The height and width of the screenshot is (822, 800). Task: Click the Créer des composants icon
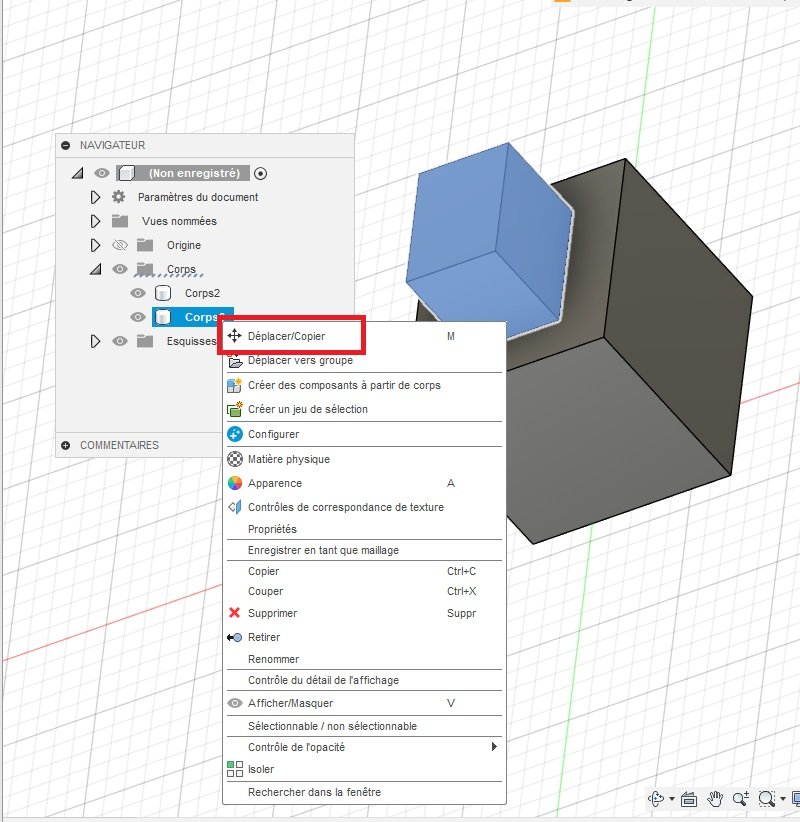pos(234,385)
